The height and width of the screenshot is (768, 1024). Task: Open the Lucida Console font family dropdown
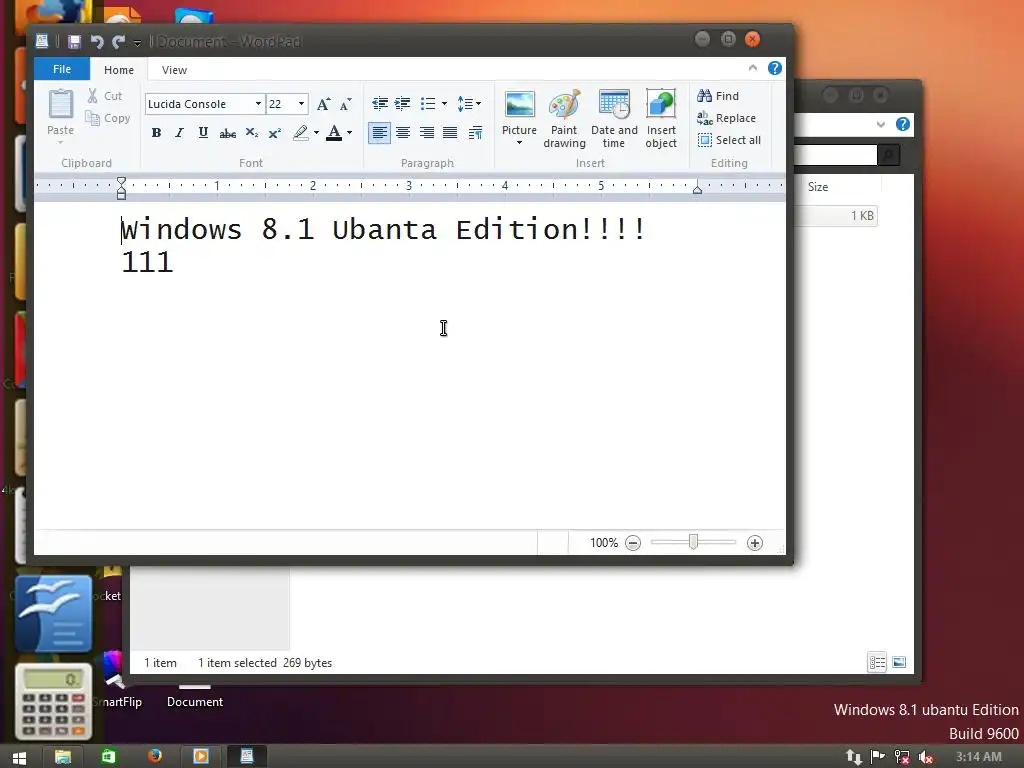pos(258,104)
